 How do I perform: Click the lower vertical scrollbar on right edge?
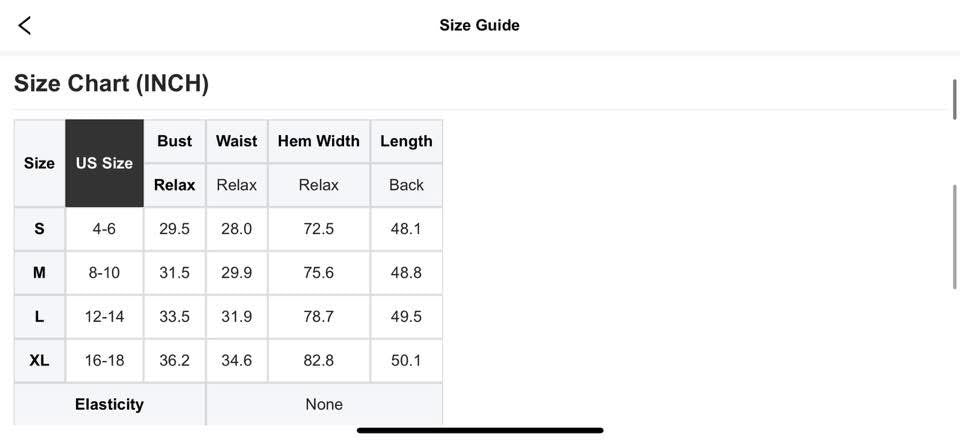click(954, 238)
